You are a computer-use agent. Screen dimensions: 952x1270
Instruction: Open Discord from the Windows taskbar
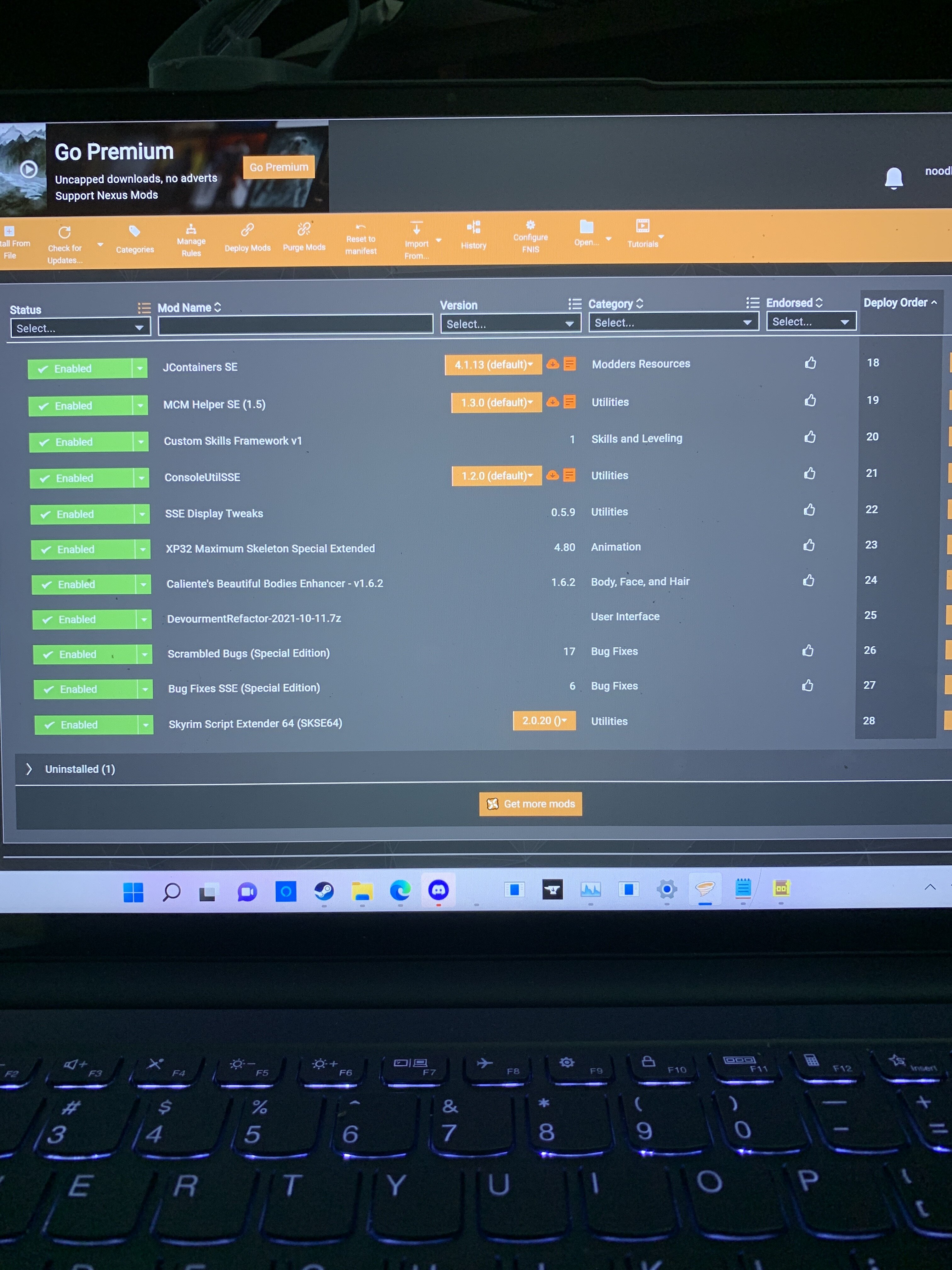(x=439, y=890)
